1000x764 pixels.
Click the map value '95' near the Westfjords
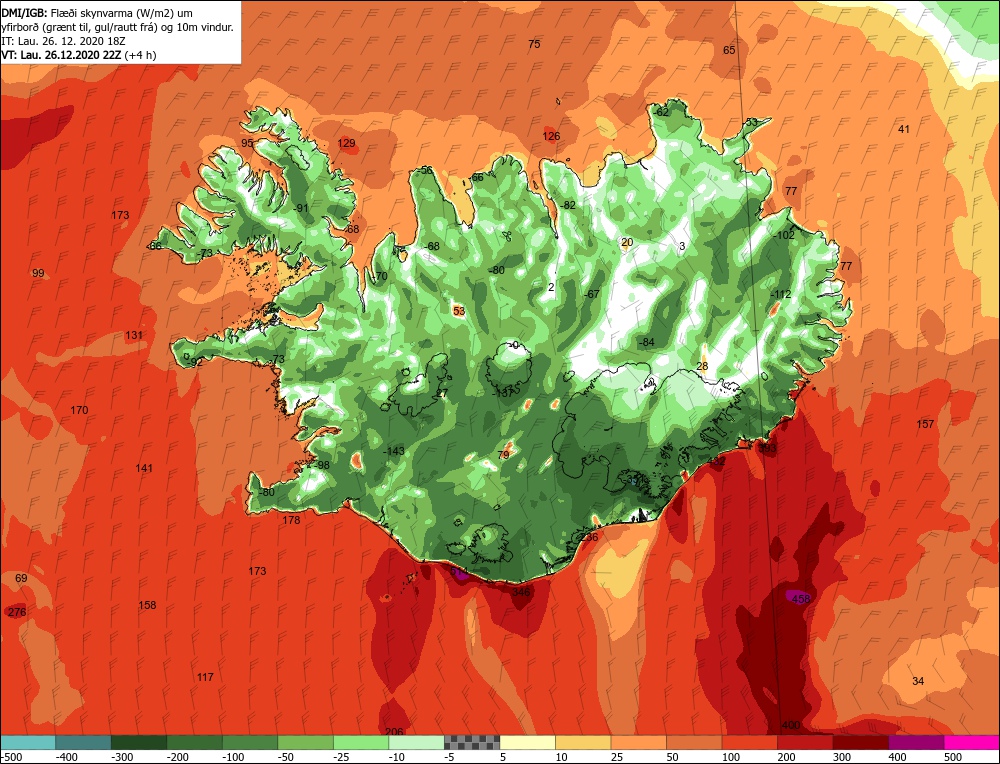(x=247, y=143)
